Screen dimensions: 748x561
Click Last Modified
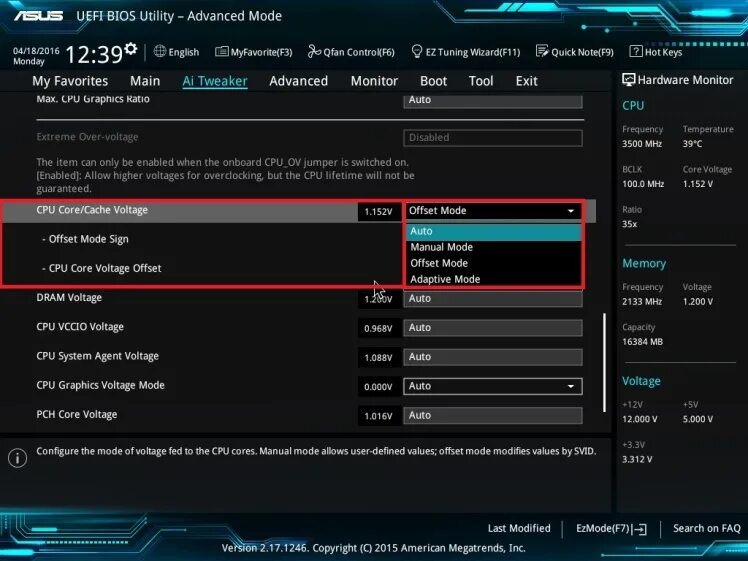[x=519, y=529]
